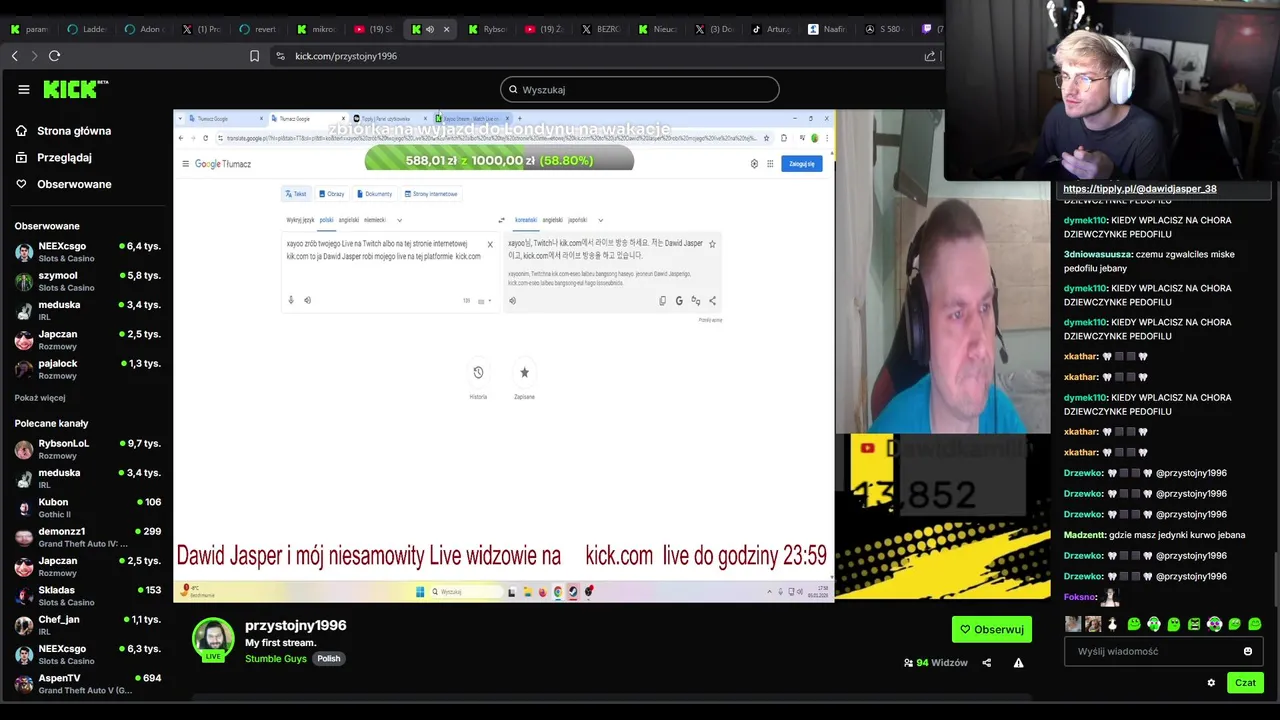Open recommended channel Kubon
The image size is (1280, 720).
pyautogui.click(x=88, y=508)
